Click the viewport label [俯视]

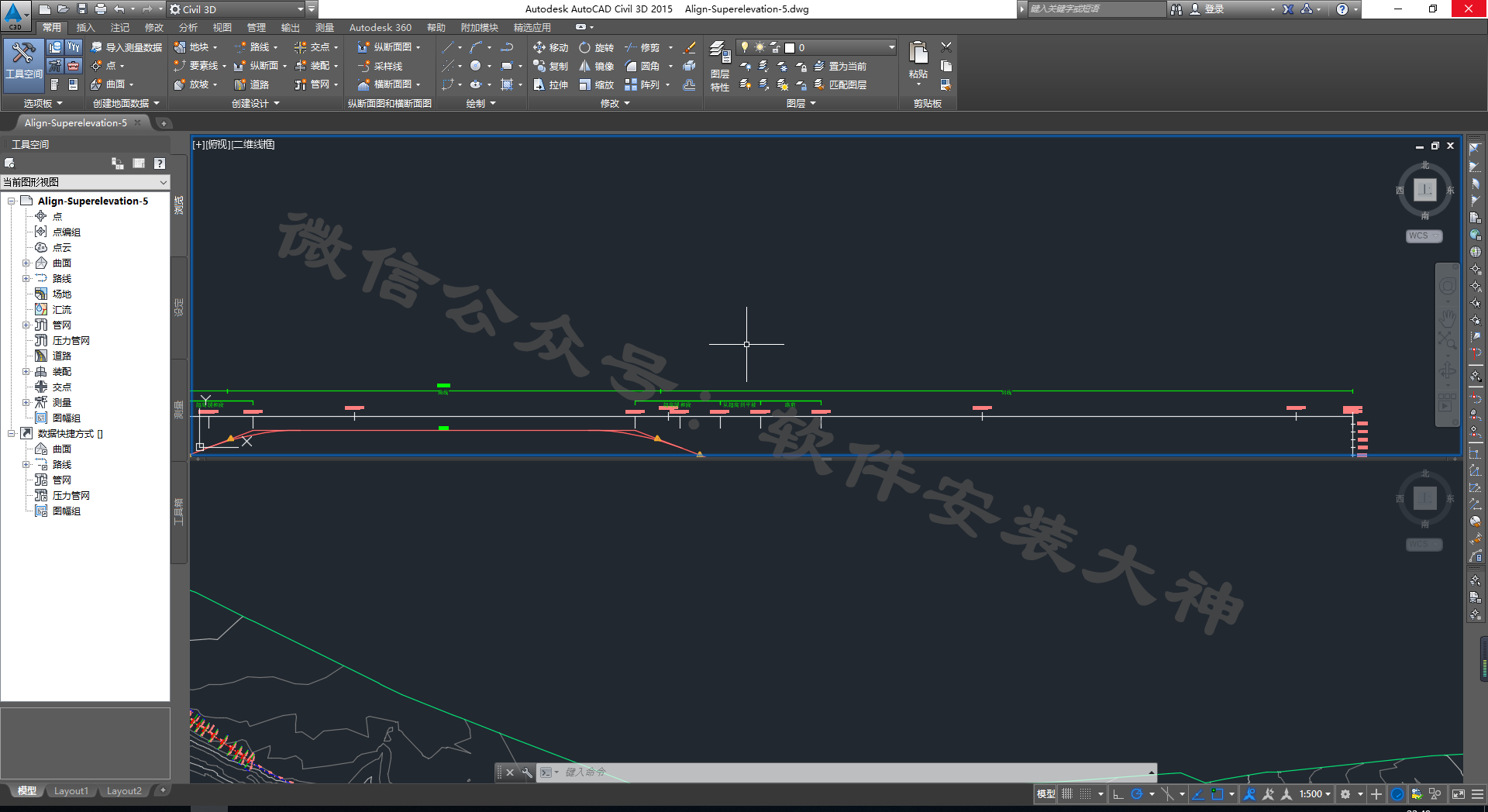(218, 145)
